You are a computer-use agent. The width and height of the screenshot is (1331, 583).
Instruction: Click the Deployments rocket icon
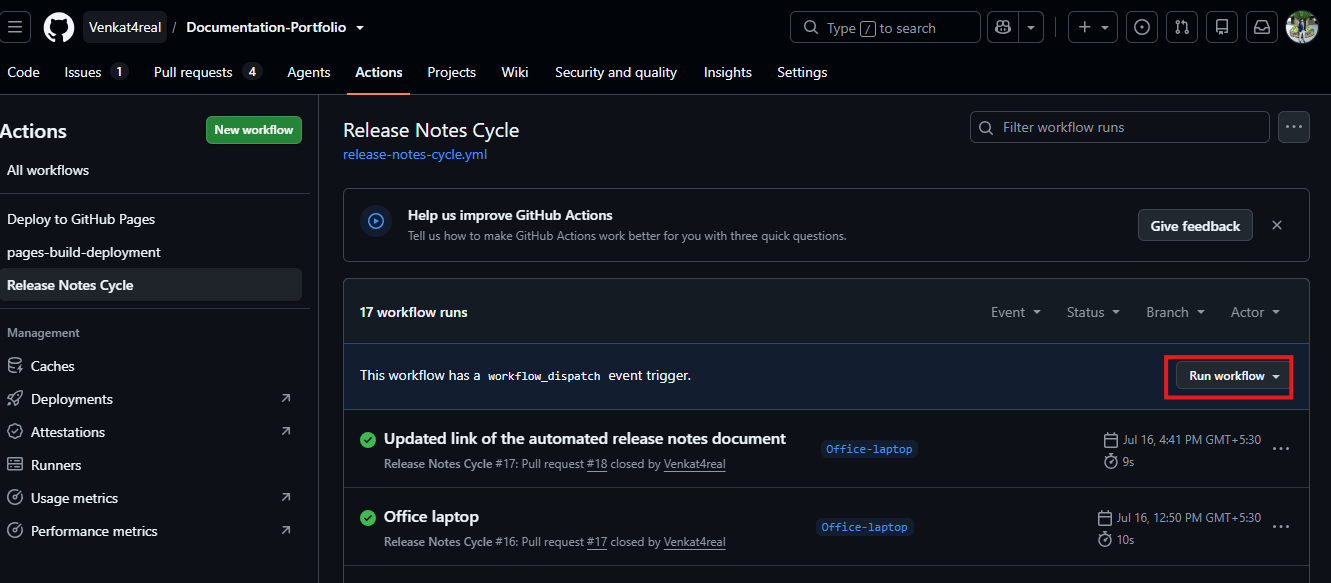tap(15, 399)
